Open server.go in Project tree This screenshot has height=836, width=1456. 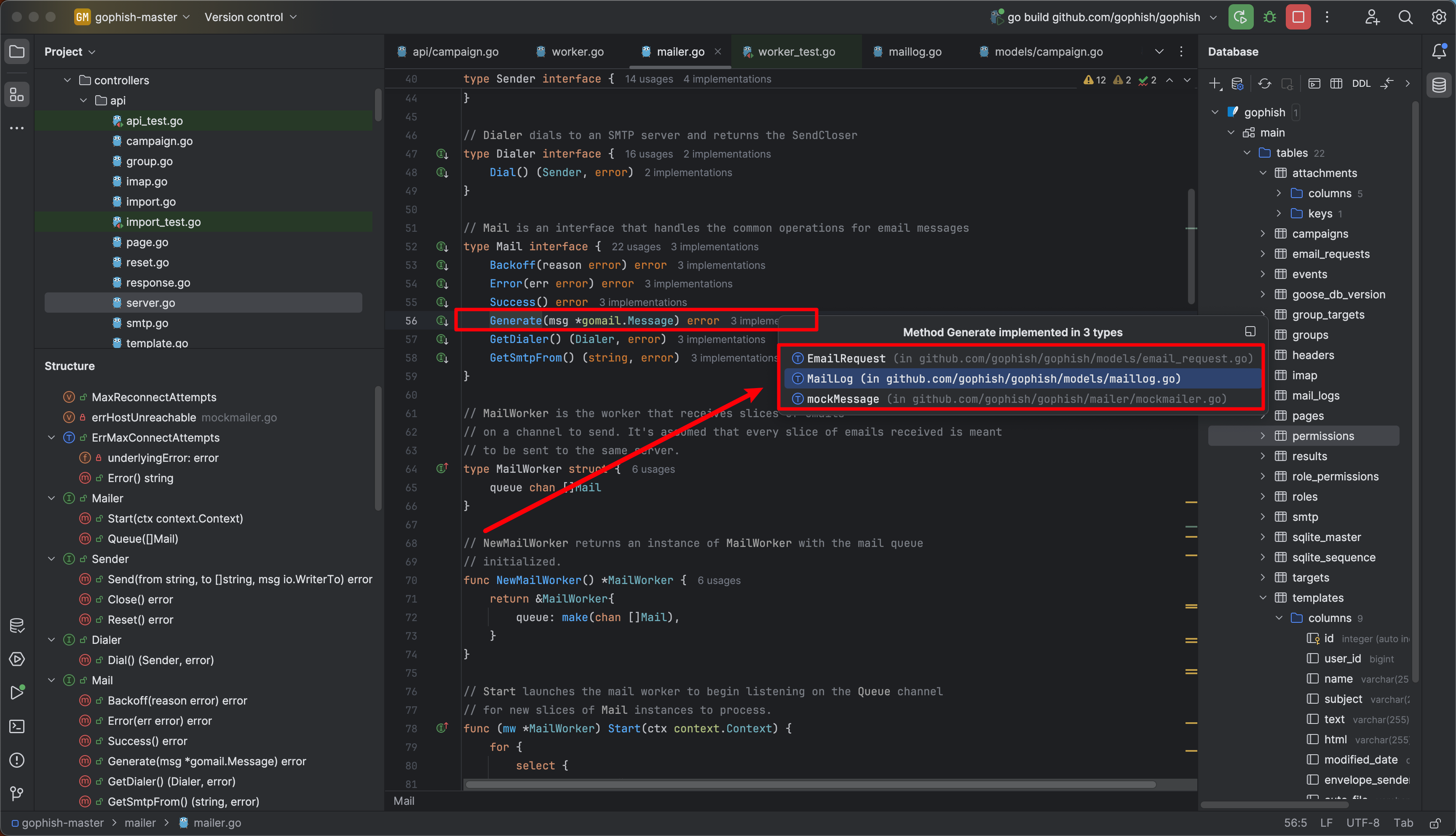[203, 303]
